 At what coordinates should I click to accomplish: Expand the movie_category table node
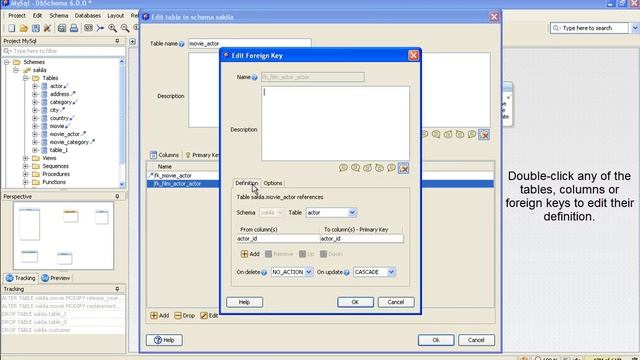coord(35,142)
